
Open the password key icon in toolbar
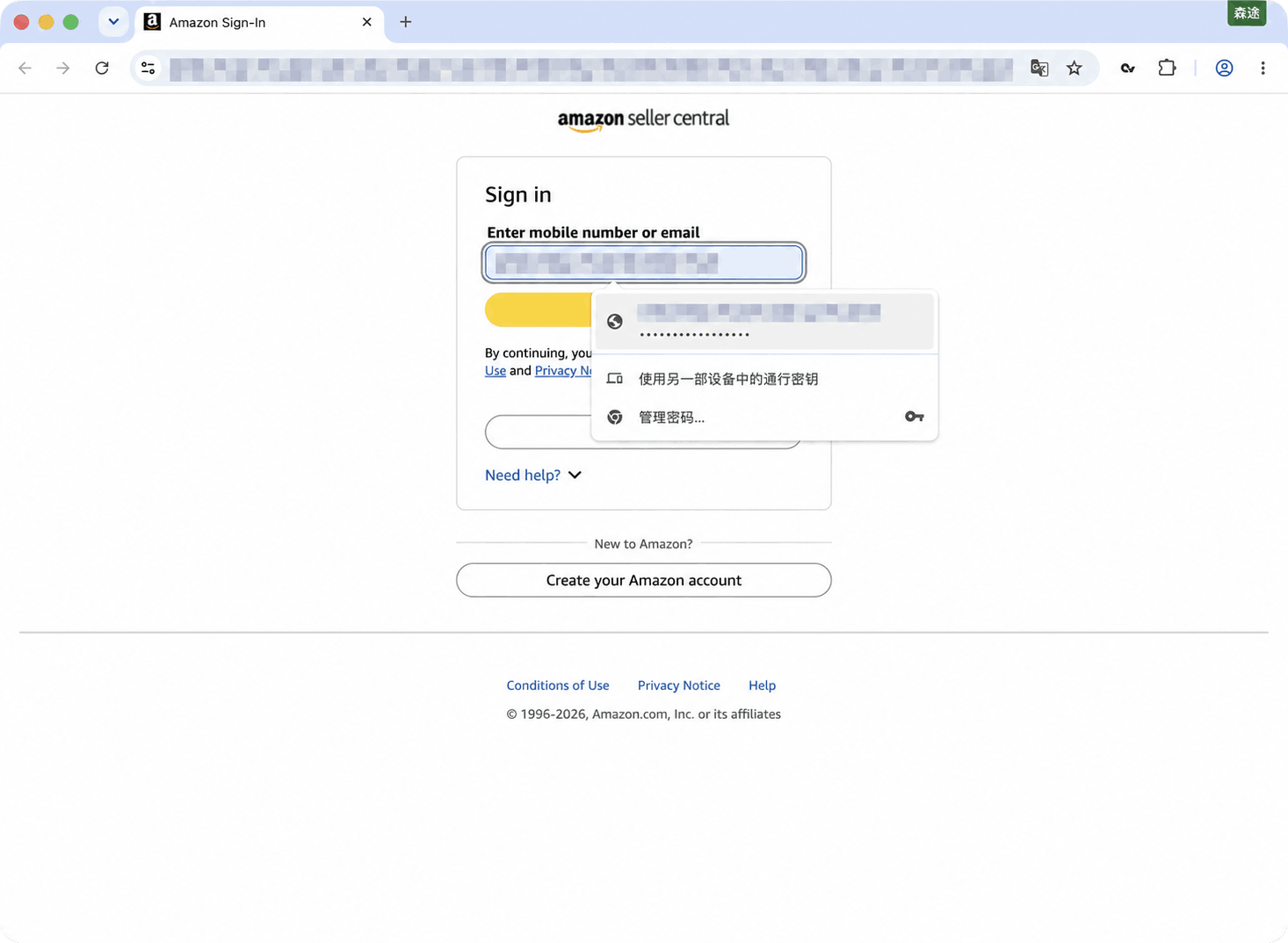(x=1127, y=68)
